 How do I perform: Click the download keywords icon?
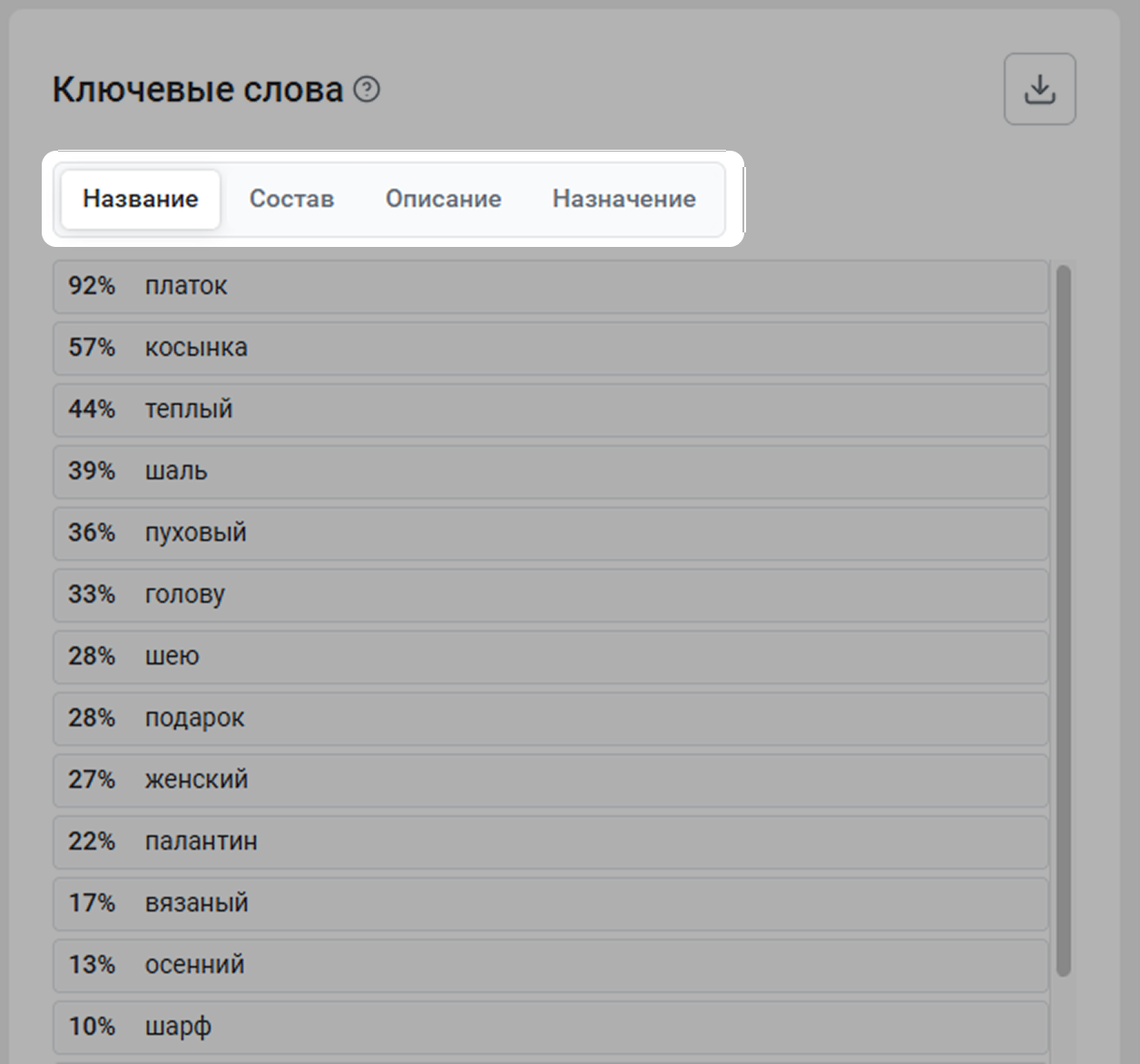point(1039,89)
